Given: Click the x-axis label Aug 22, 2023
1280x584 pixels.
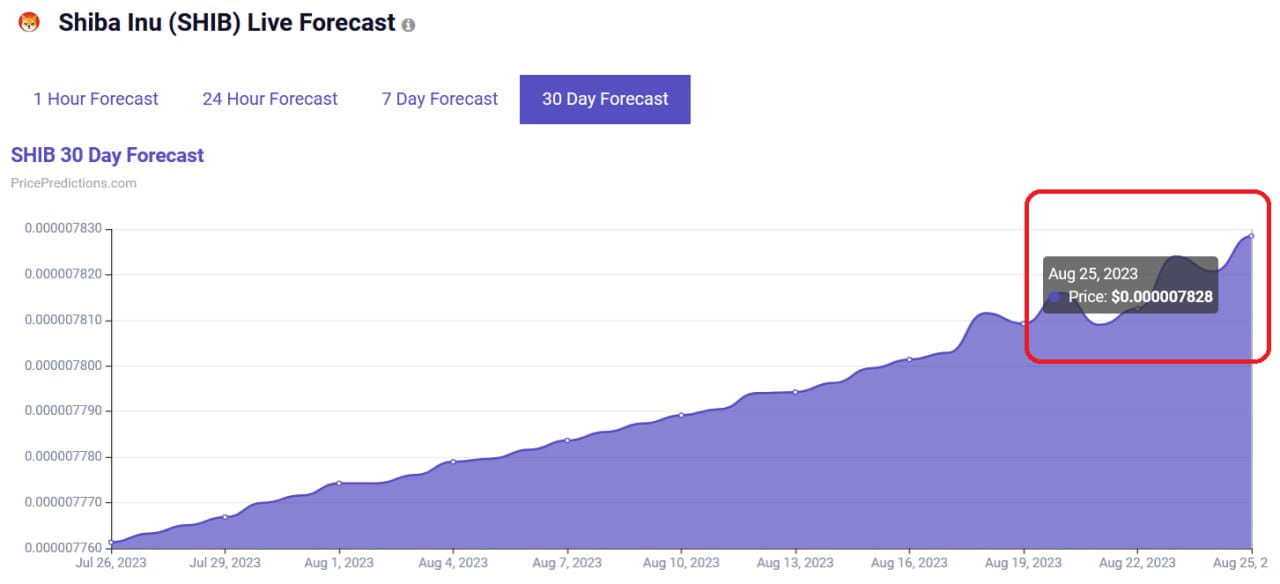Looking at the screenshot, I should pyautogui.click(x=1137, y=563).
